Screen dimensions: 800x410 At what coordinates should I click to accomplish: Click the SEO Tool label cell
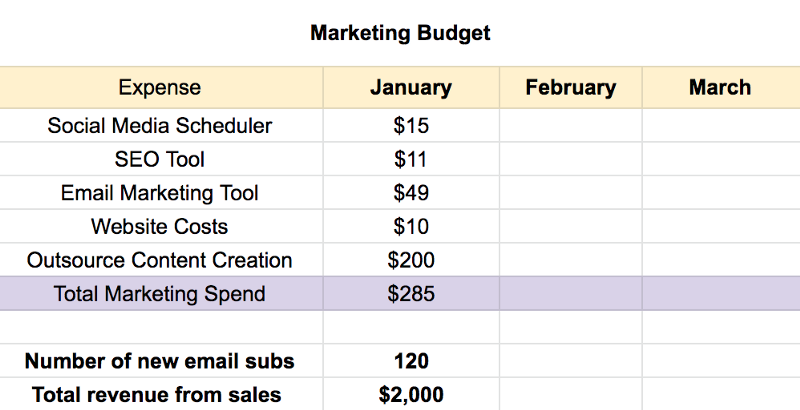(x=160, y=159)
